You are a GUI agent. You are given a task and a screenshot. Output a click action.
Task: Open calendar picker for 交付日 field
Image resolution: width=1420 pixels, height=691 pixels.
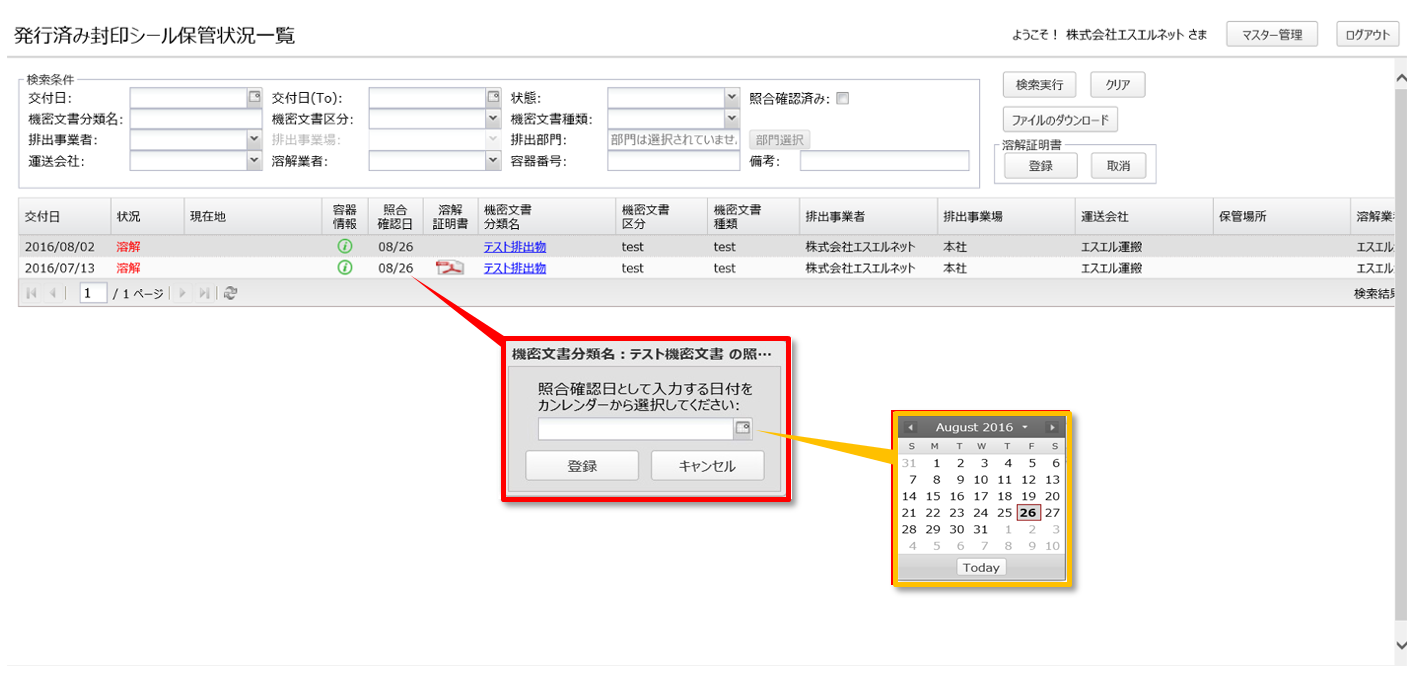(254, 98)
